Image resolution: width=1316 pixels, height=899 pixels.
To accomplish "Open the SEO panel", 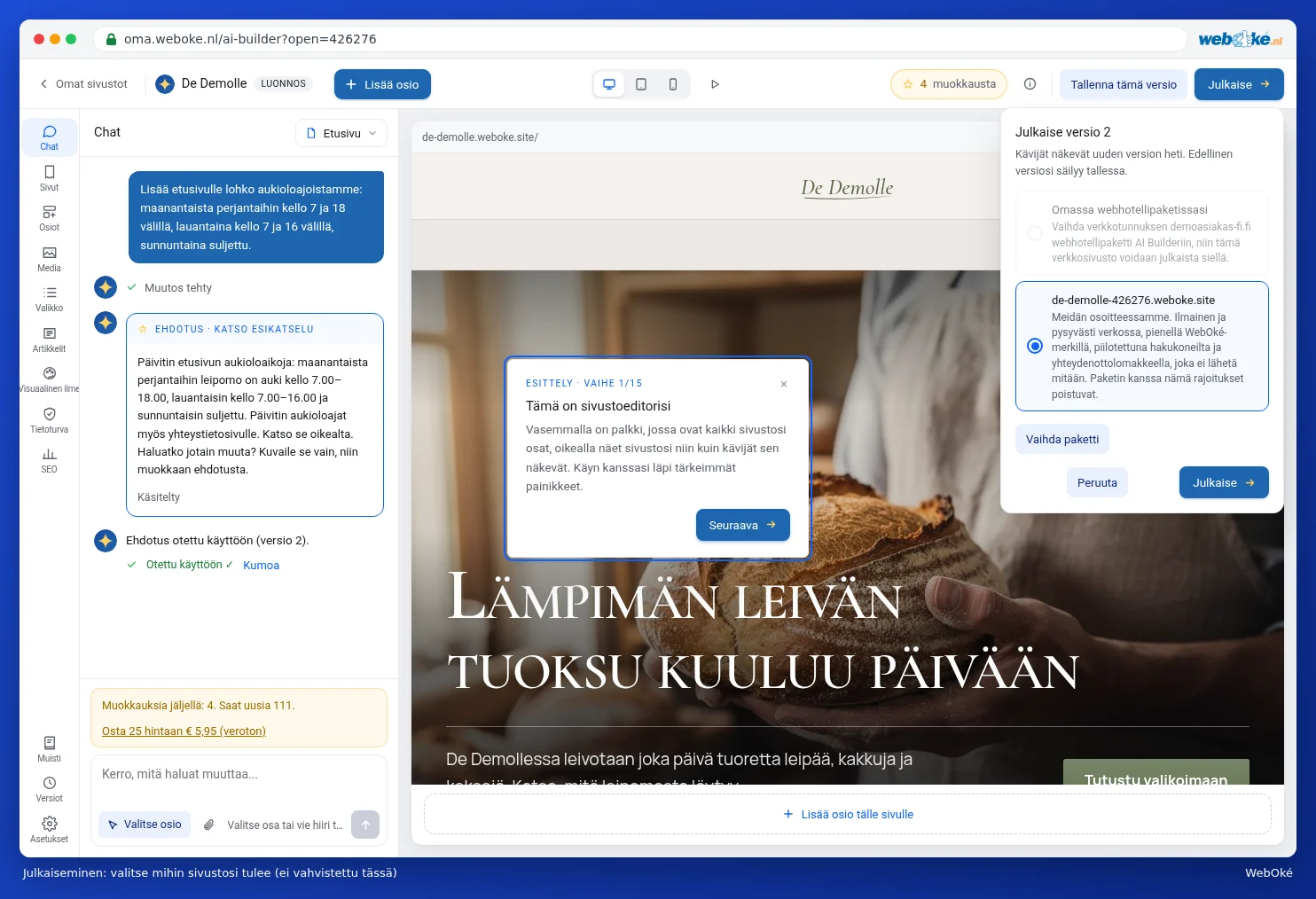I will 49,460.
